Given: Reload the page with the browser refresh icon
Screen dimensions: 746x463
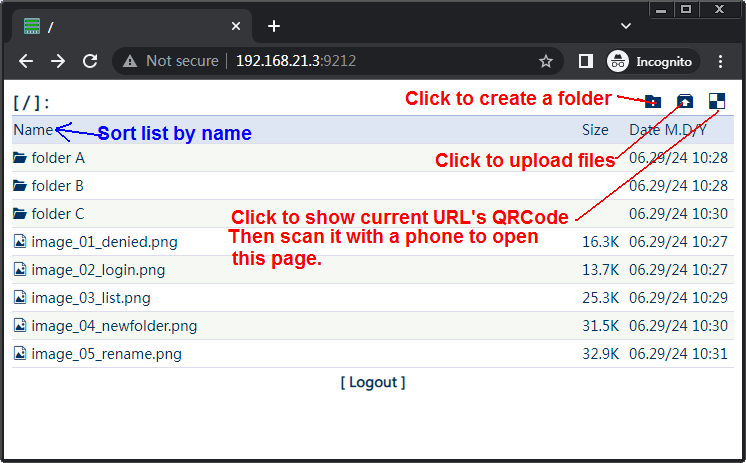Looking at the screenshot, I should tap(90, 61).
